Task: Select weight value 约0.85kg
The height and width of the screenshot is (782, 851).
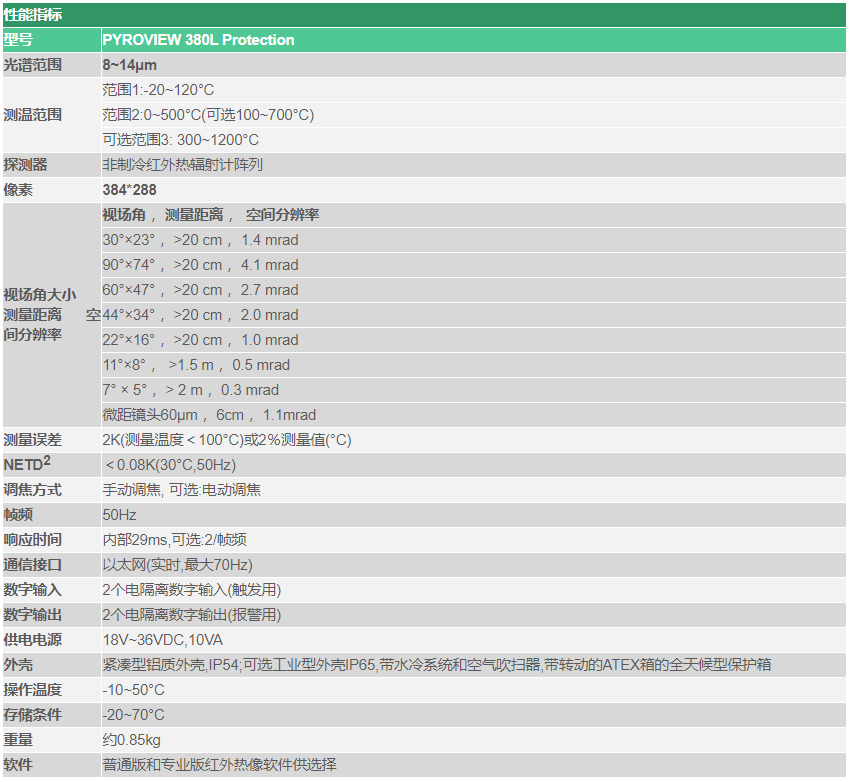Action: point(132,739)
